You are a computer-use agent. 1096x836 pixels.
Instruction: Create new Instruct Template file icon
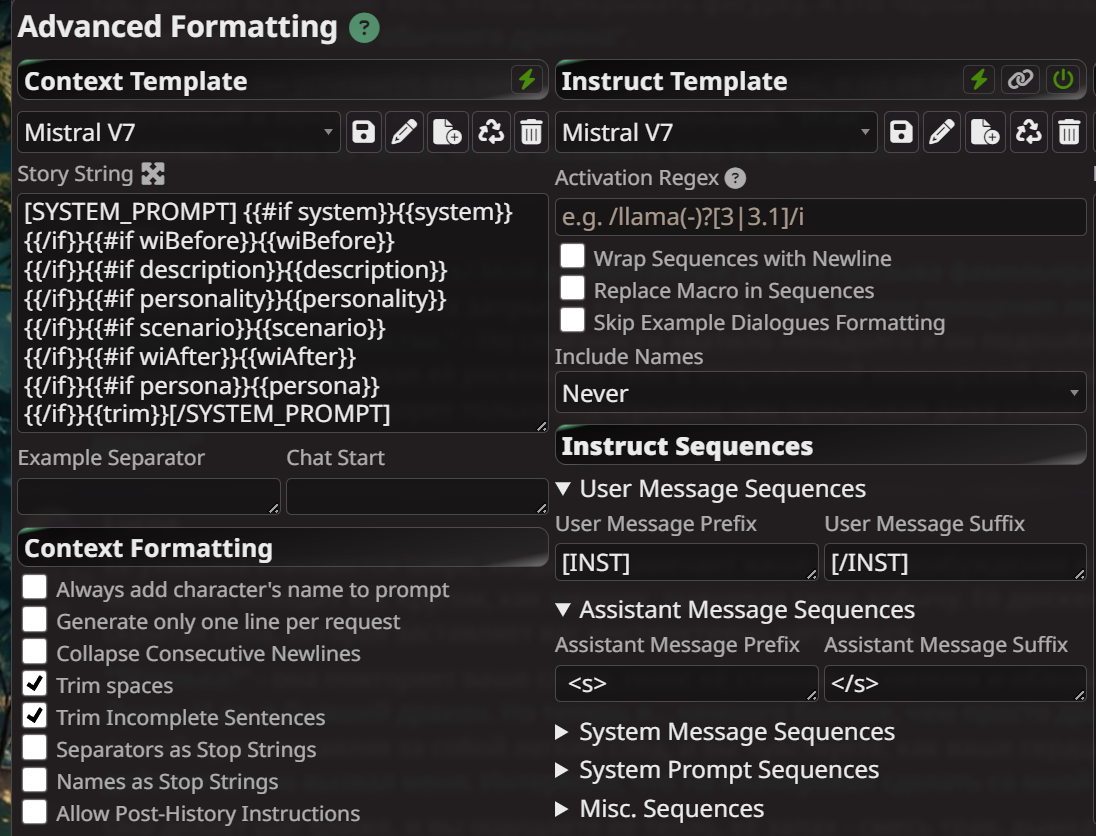point(985,132)
